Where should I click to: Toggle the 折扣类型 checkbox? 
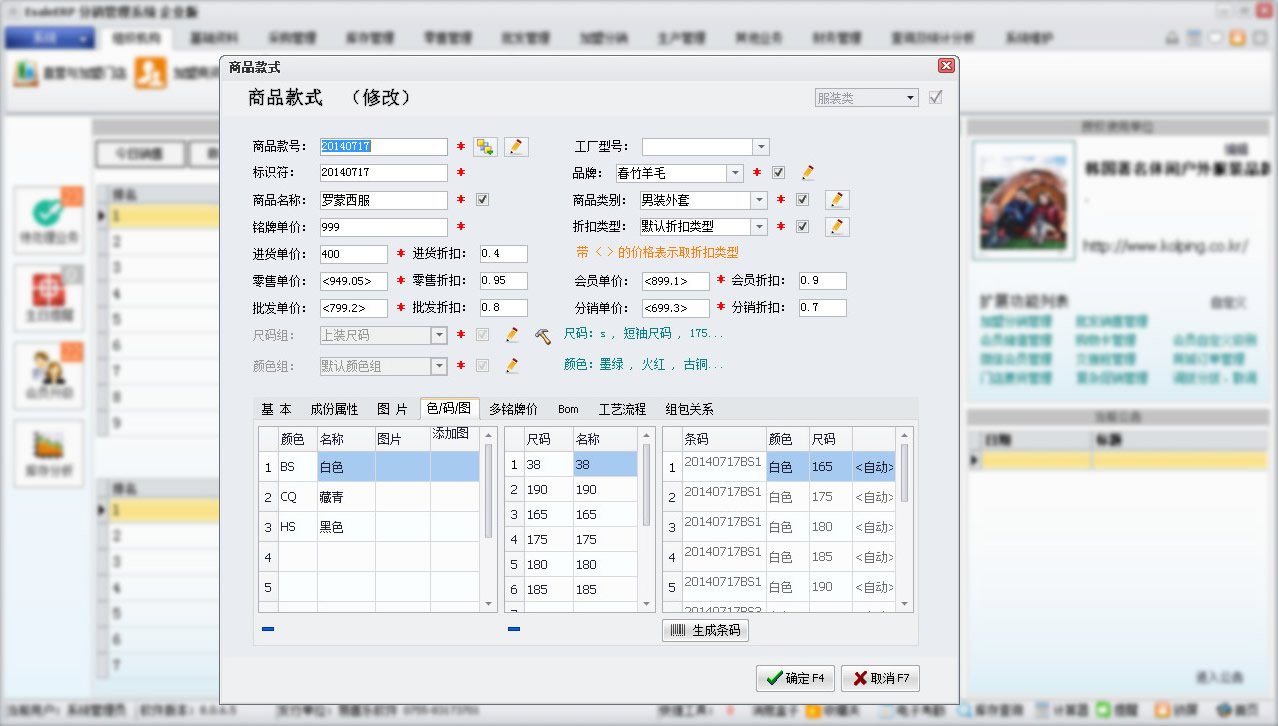(x=802, y=227)
